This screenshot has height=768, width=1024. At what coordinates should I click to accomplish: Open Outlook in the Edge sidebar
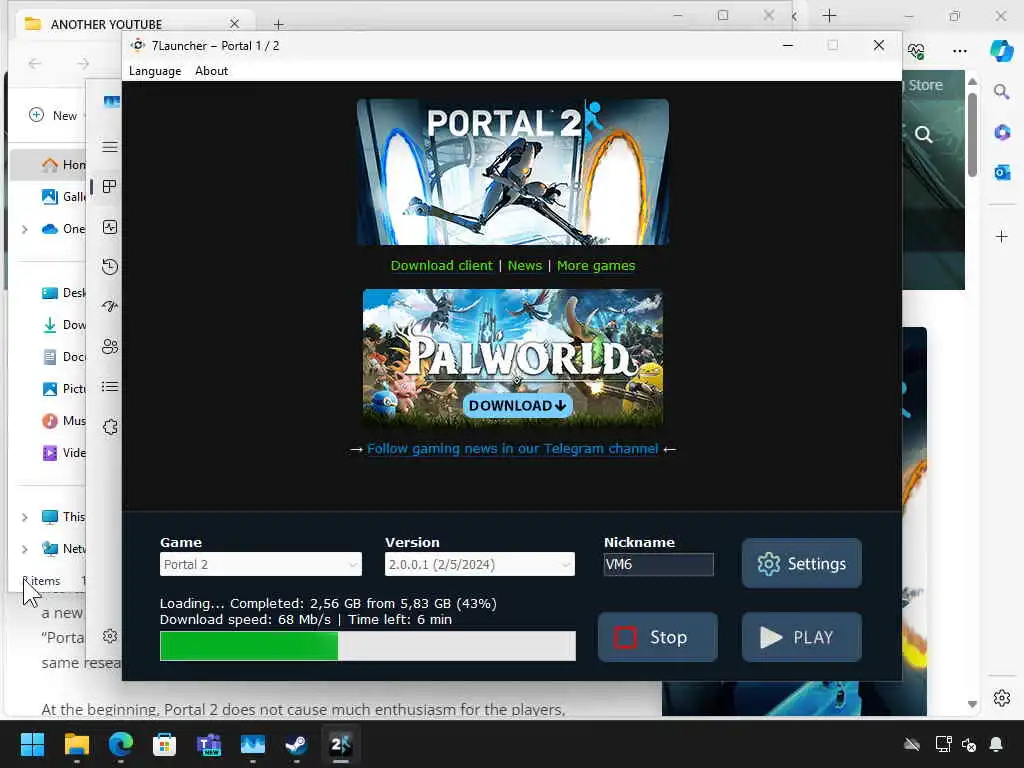pos(1002,172)
